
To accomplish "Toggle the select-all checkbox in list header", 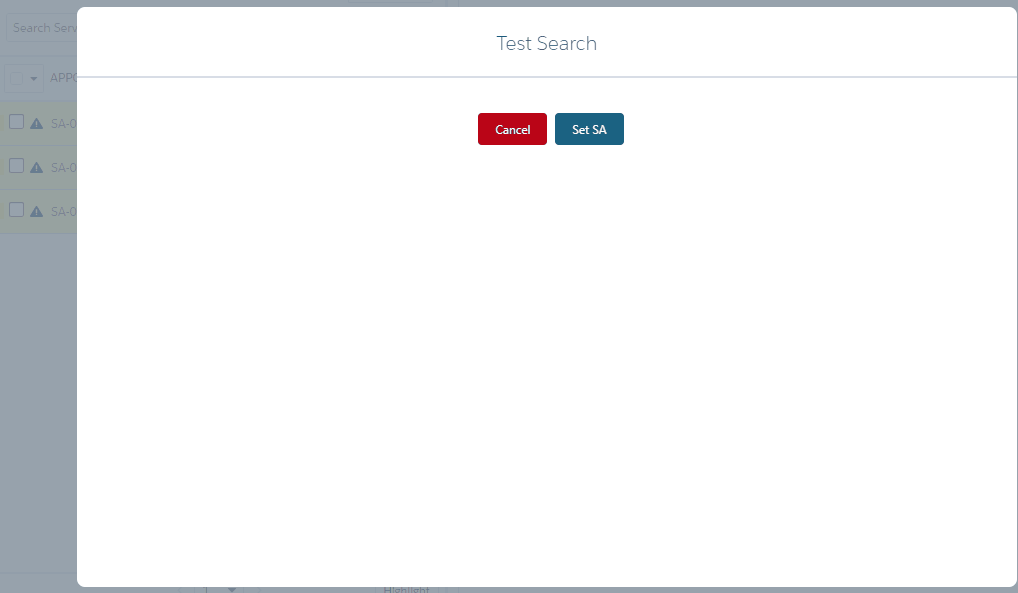I will tap(17, 78).
